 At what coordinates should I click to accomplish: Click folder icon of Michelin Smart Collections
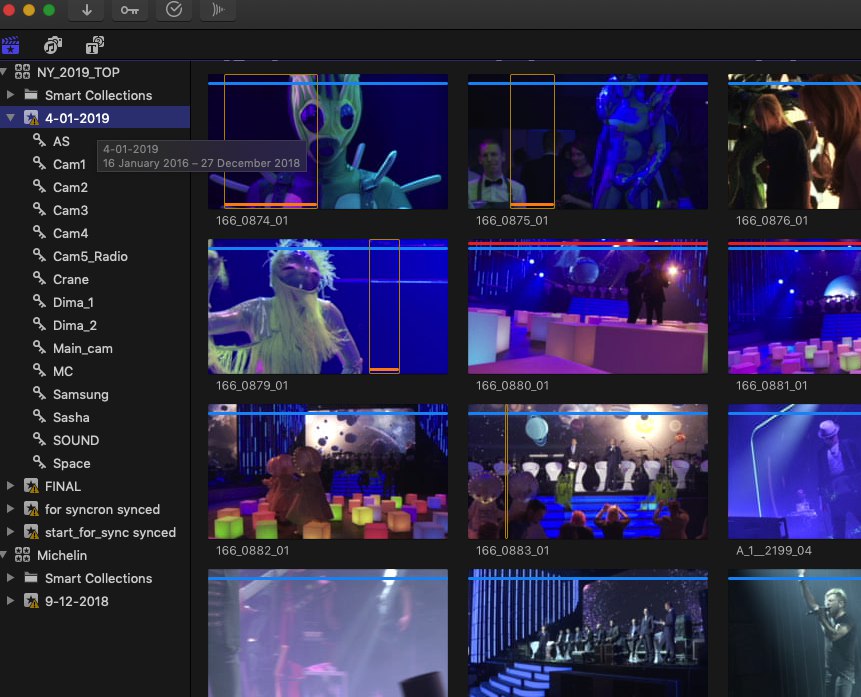coord(31,578)
